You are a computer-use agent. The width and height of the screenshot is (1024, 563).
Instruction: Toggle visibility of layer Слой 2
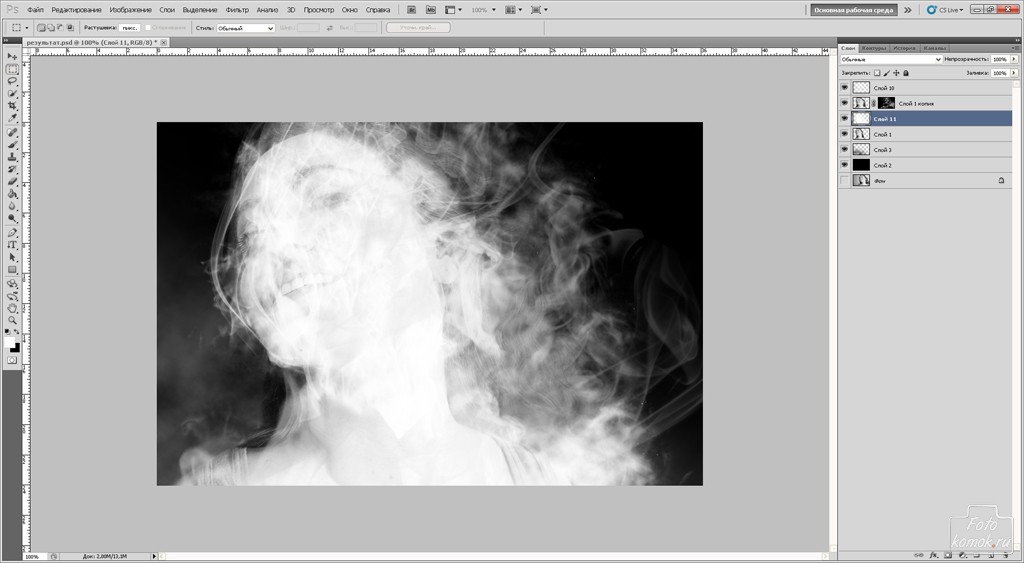click(845, 165)
